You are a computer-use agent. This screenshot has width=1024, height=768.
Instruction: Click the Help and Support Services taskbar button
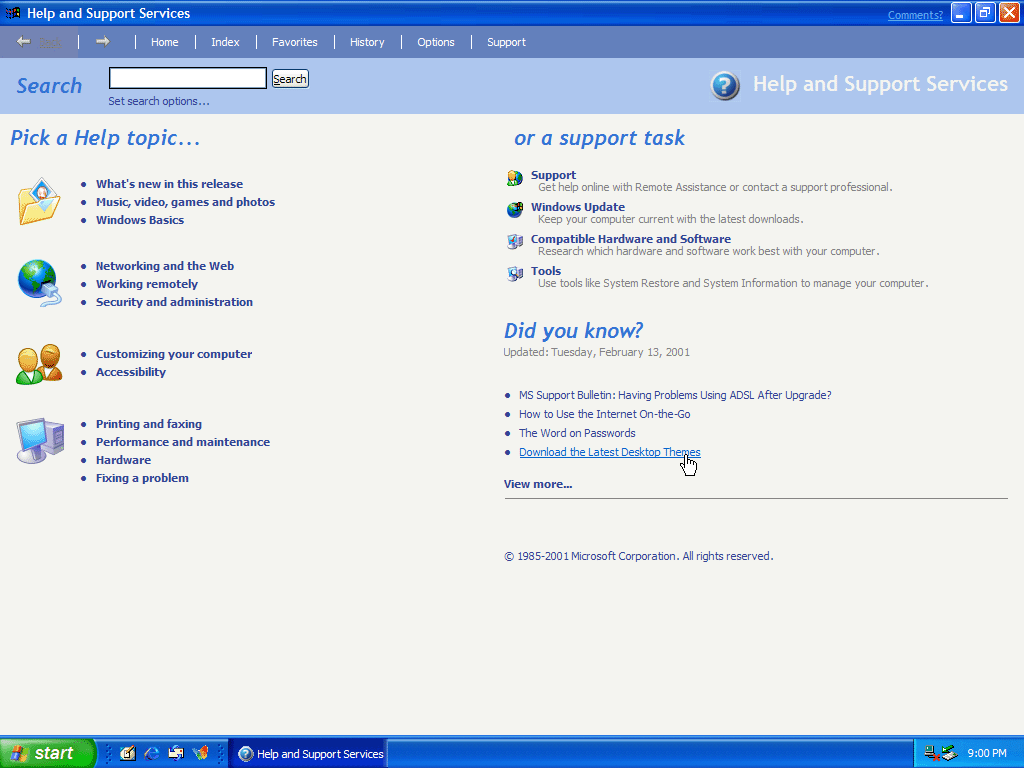pos(310,754)
